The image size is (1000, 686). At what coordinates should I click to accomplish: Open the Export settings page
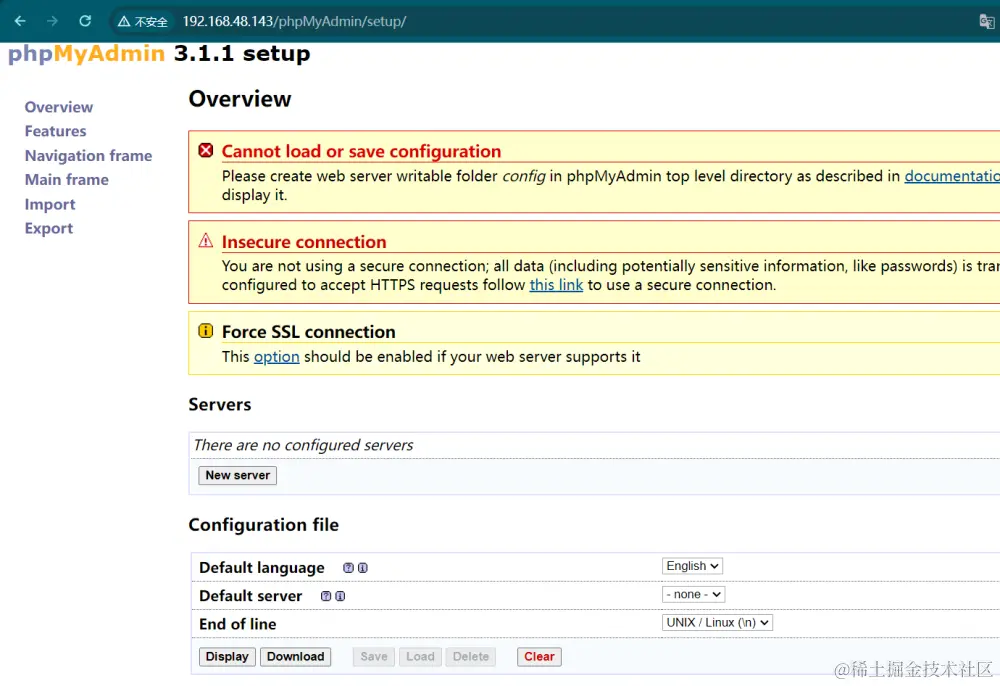click(49, 228)
